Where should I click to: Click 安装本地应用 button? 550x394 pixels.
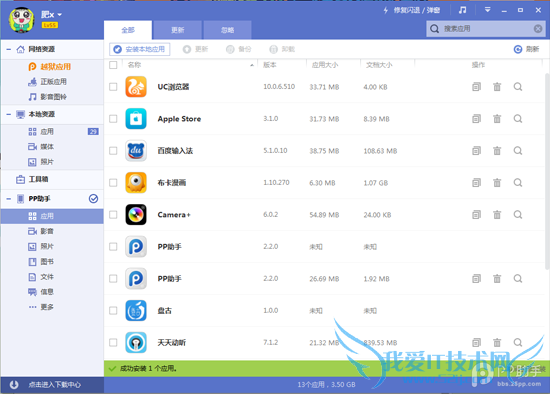pyautogui.click(x=140, y=49)
